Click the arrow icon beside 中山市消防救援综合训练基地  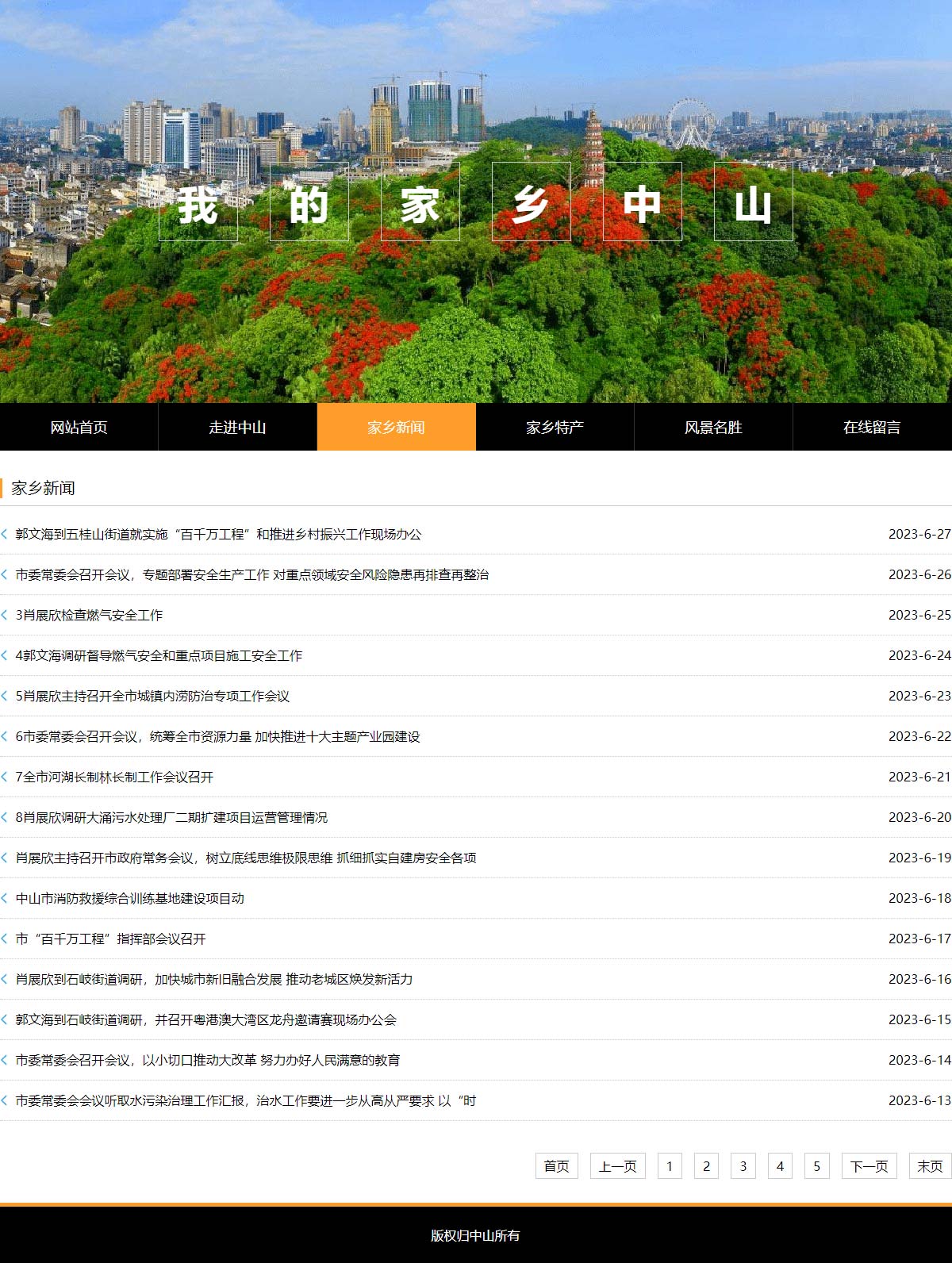coord(5,899)
